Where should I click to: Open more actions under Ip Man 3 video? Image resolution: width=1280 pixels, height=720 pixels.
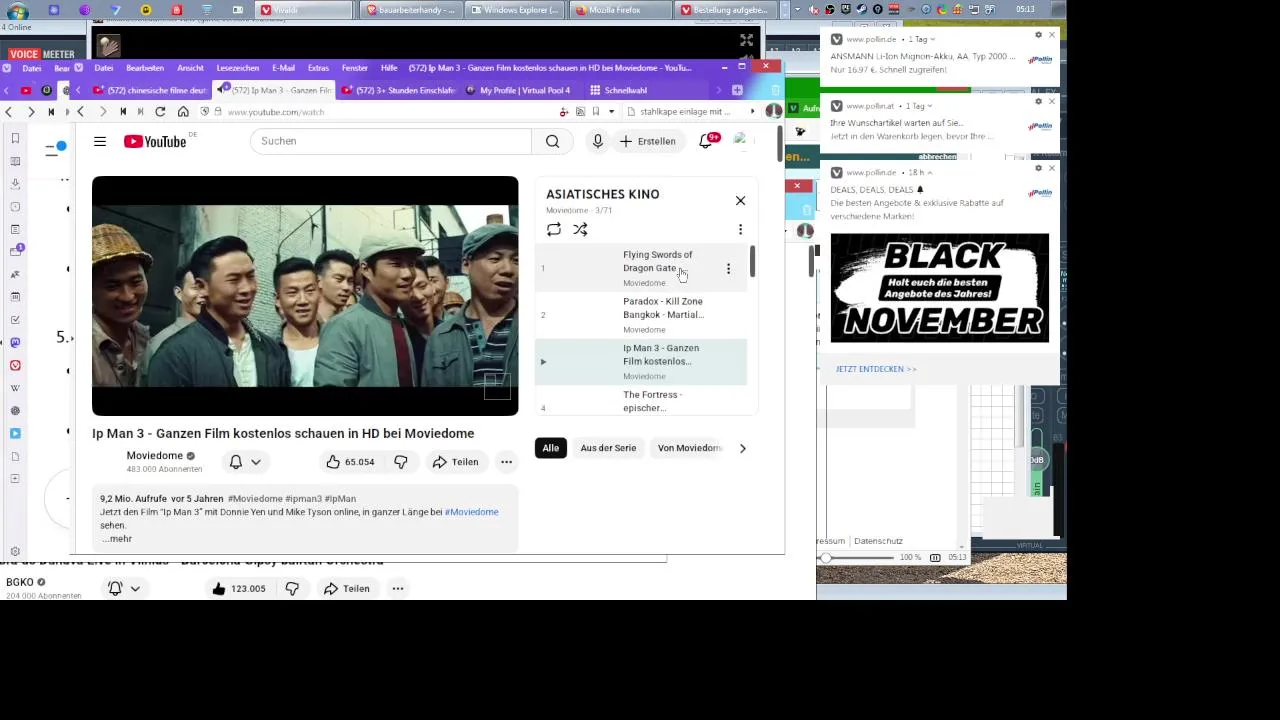point(506,462)
